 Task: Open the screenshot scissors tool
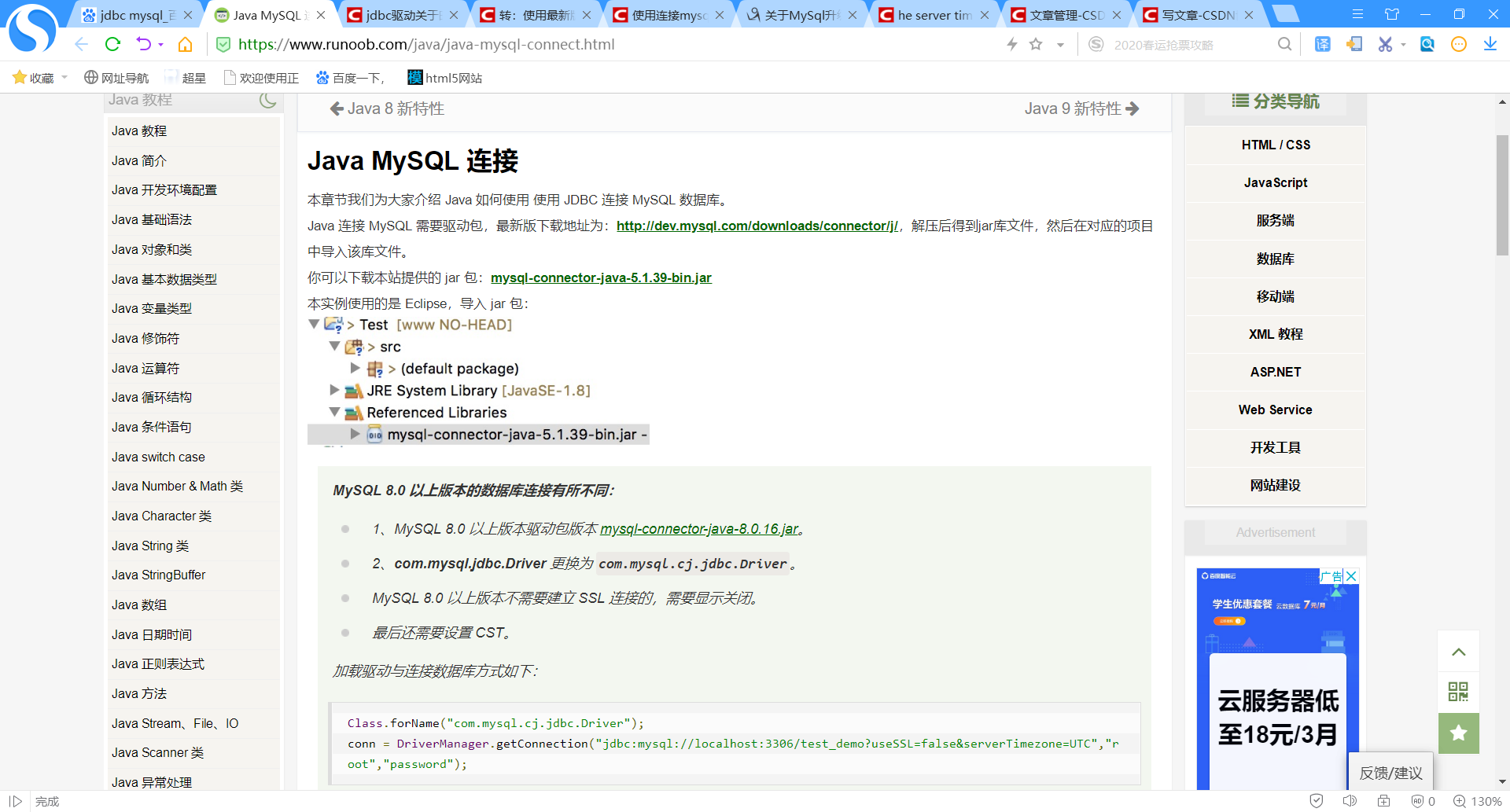(x=1383, y=44)
